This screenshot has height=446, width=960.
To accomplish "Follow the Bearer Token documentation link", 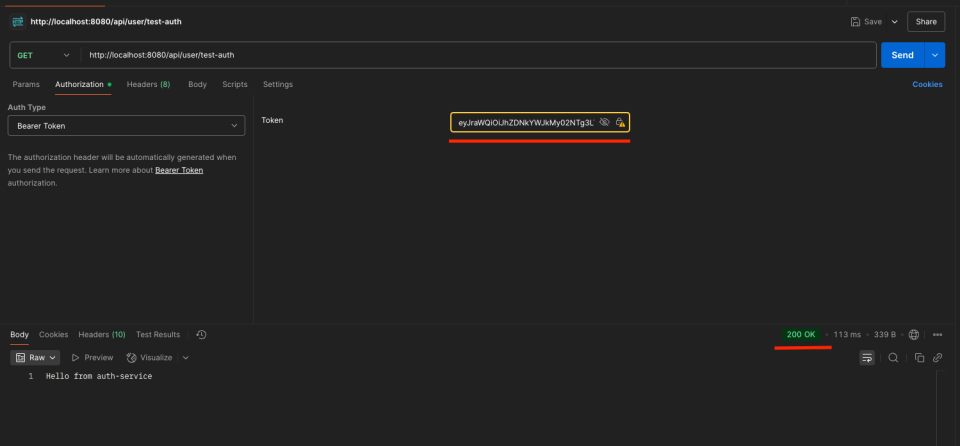I will (179, 170).
